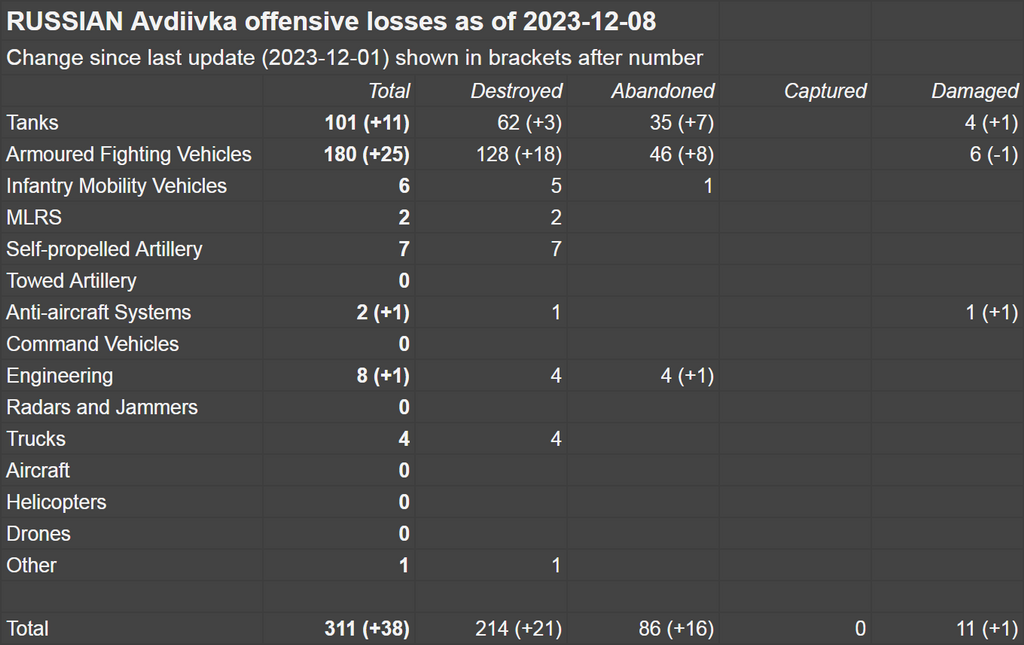
Task: Select the 'Infantry Mobility Vehicles' label cell
Action: click(x=116, y=186)
